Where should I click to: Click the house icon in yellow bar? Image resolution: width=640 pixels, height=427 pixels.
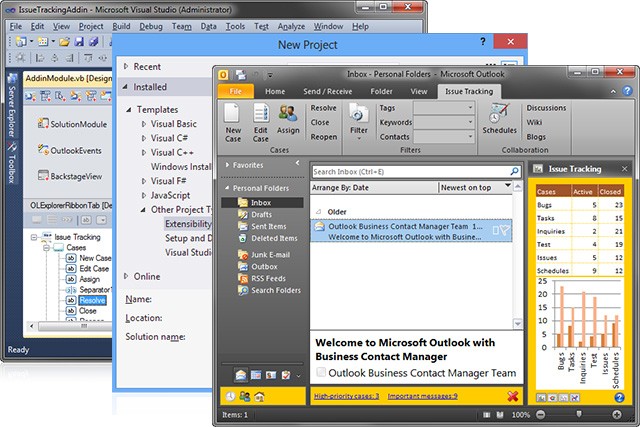pyautogui.click(x=259, y=396)
